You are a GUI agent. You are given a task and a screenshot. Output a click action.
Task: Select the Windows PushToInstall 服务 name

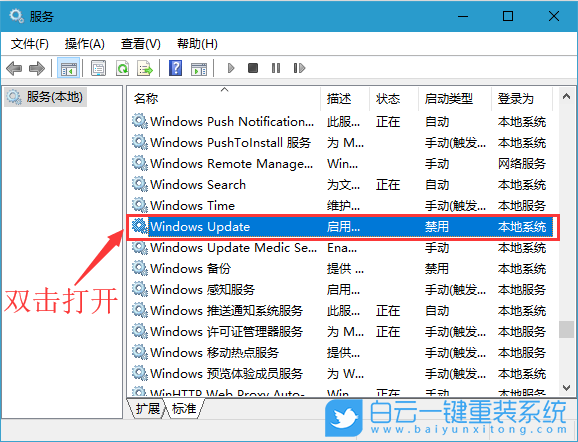point(230,142)
